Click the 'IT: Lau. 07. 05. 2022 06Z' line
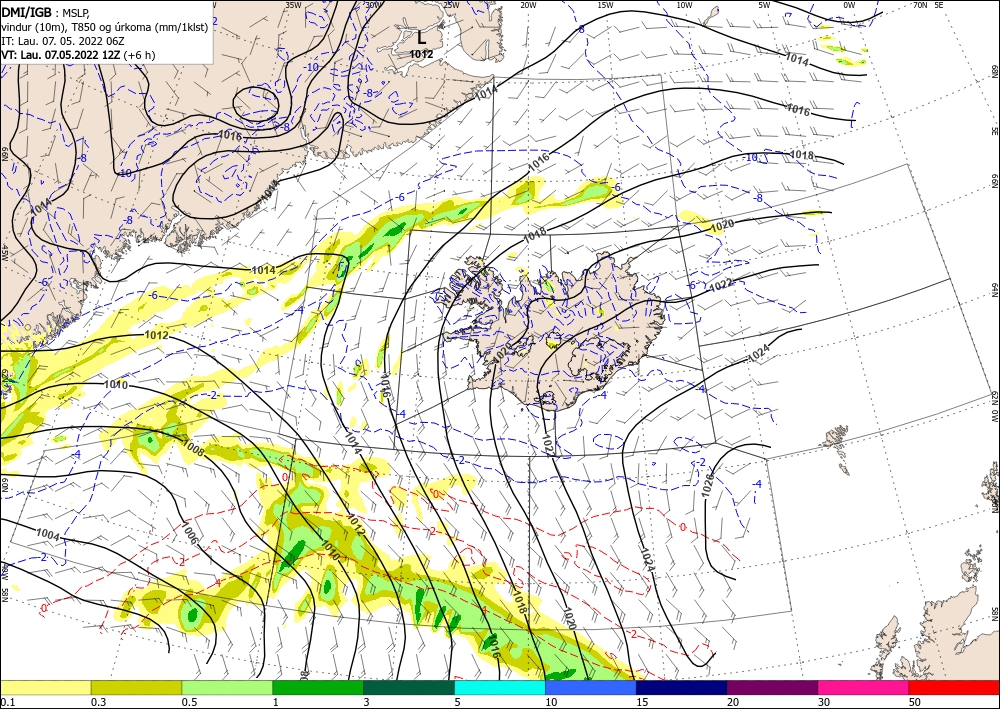 (63, 40)
